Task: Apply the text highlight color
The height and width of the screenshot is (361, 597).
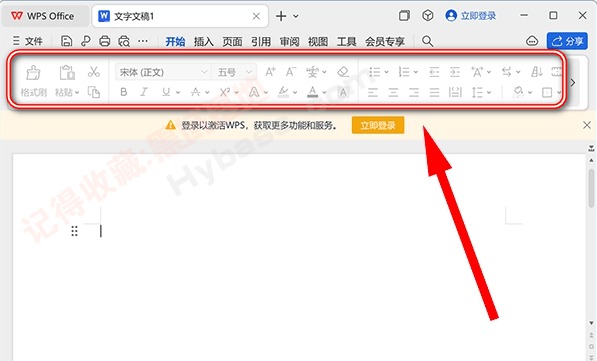Action: pos(283,92)
